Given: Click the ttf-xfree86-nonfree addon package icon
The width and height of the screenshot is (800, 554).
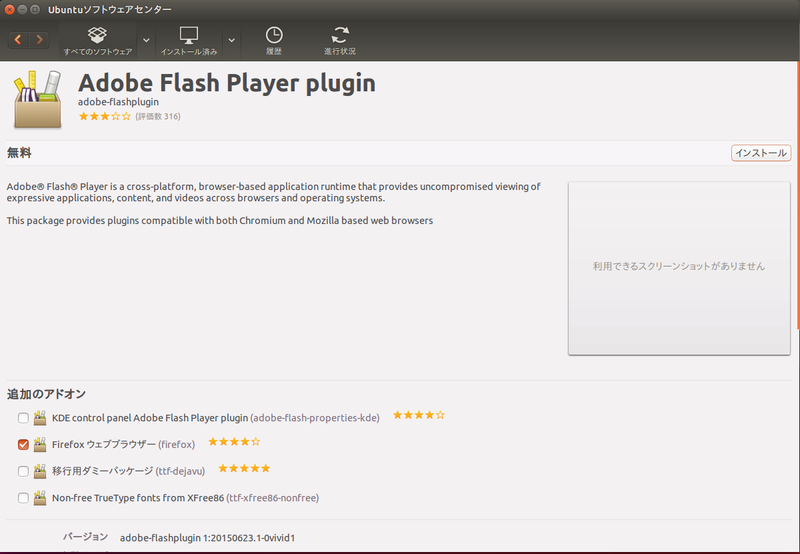Looking at the screenshot, I should pos(40,498).
